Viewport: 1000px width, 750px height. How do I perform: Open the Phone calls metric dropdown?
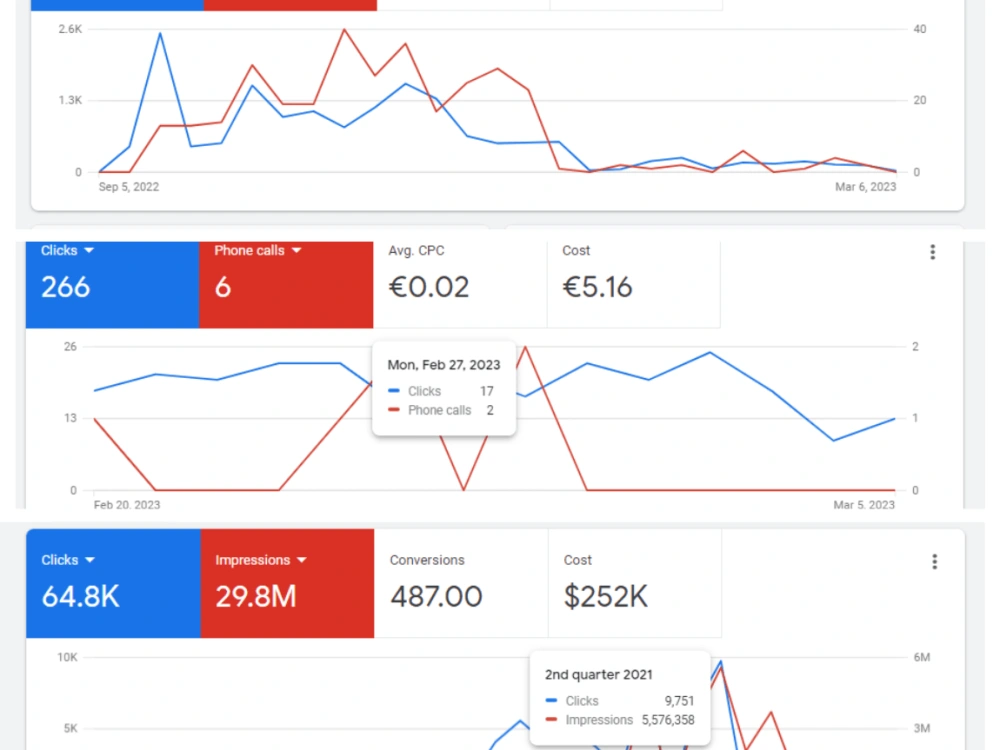pyautogui.click(x=258, y=250)
